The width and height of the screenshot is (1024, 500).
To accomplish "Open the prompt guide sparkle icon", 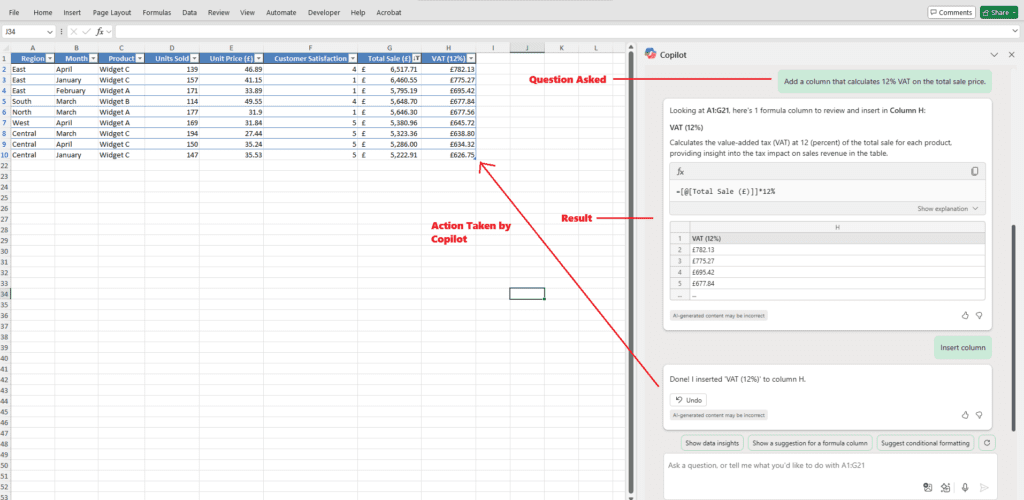I will pos(946,488).
